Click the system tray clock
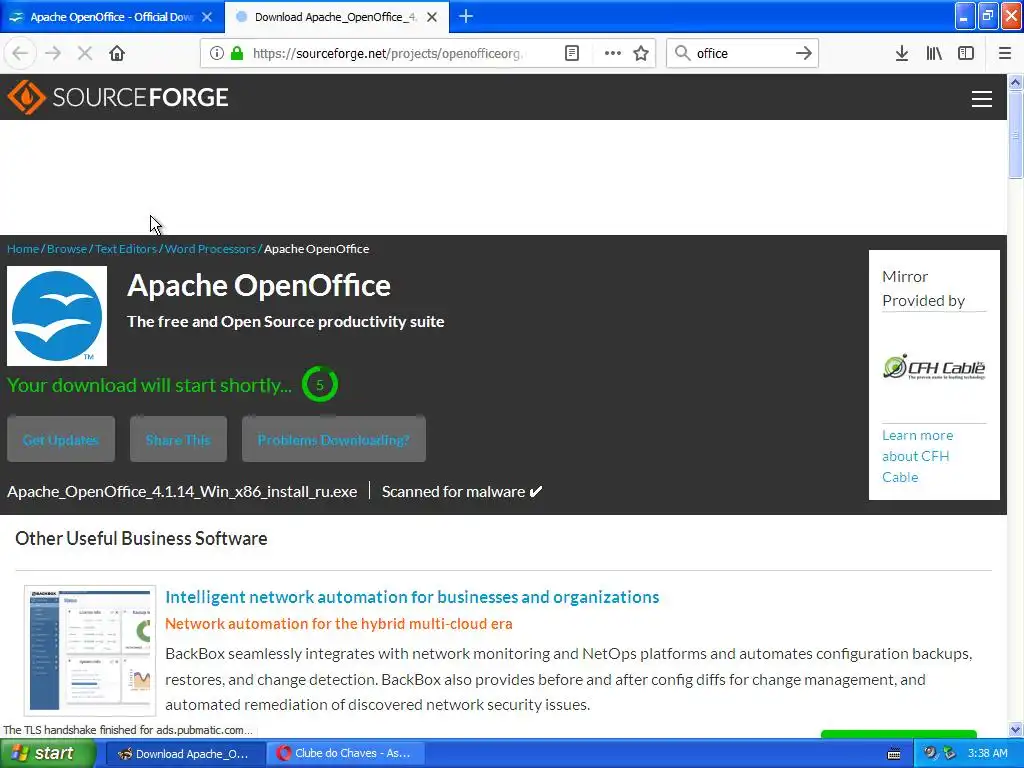1024x768 pixels. point(987,754)
